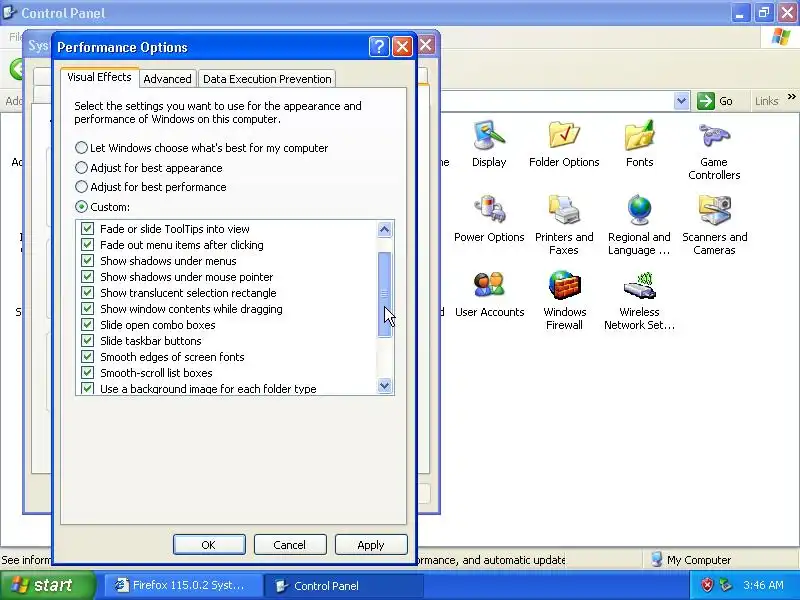Switch to the Visual Effects tab
The image size is (800, 600).
[99, 77]
